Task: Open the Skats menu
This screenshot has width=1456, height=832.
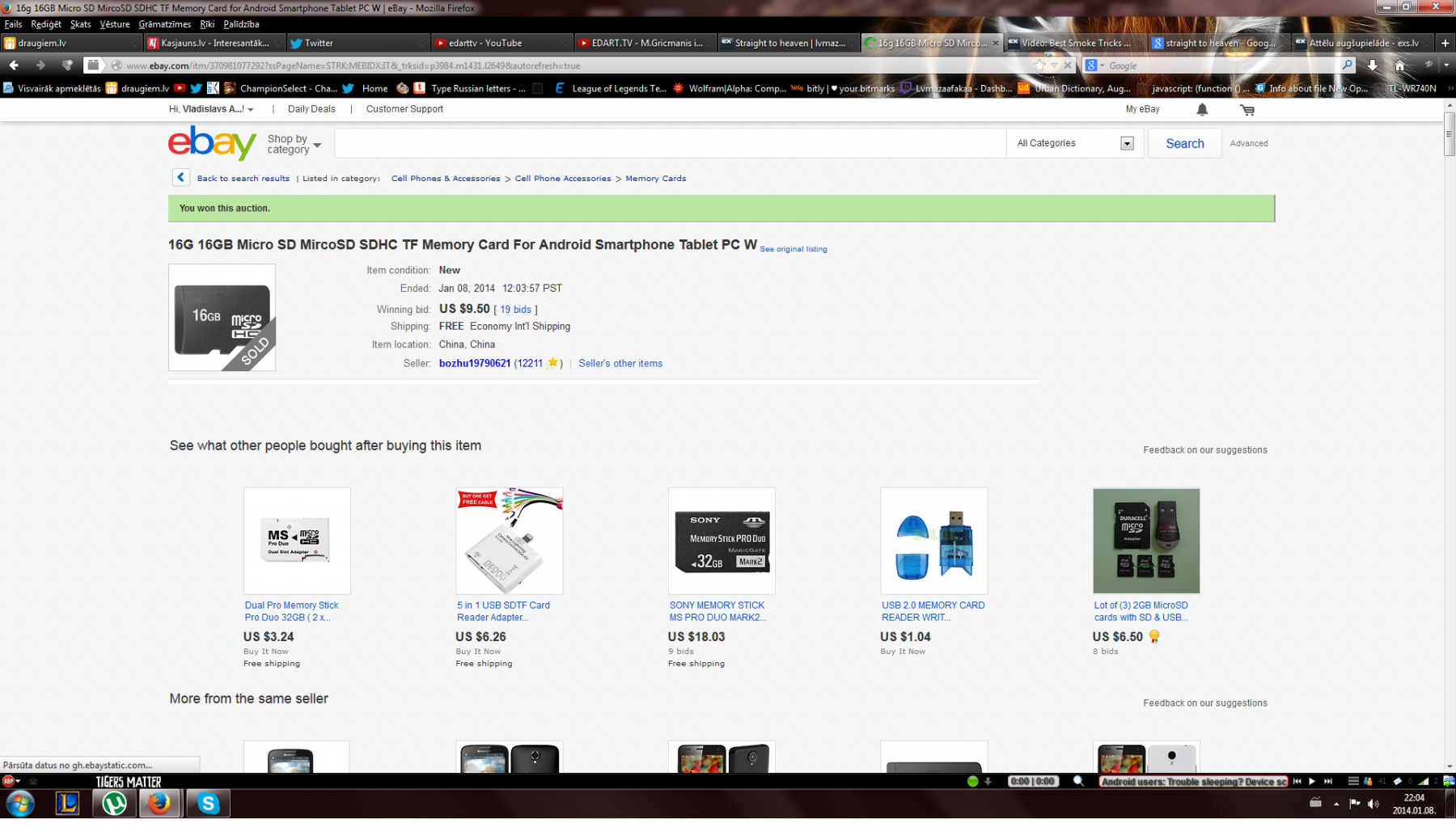Action: coord(80,24)
